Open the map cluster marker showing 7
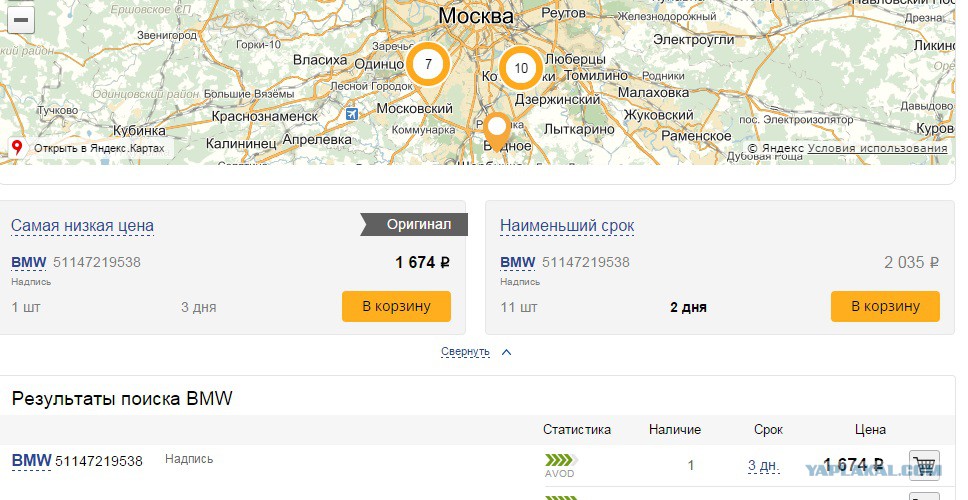 pos(428,64)
